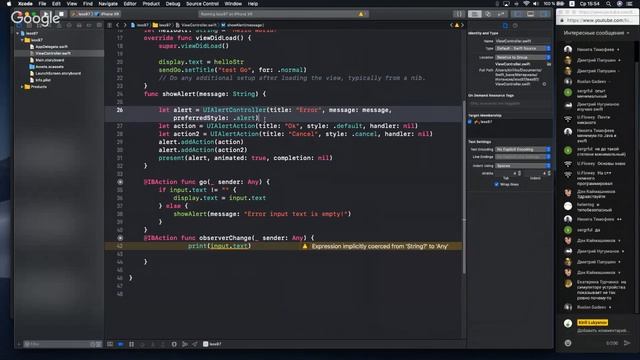Open the Editor menu
The width and height of the screenshot is (640, 360).
tap(130, 4)
